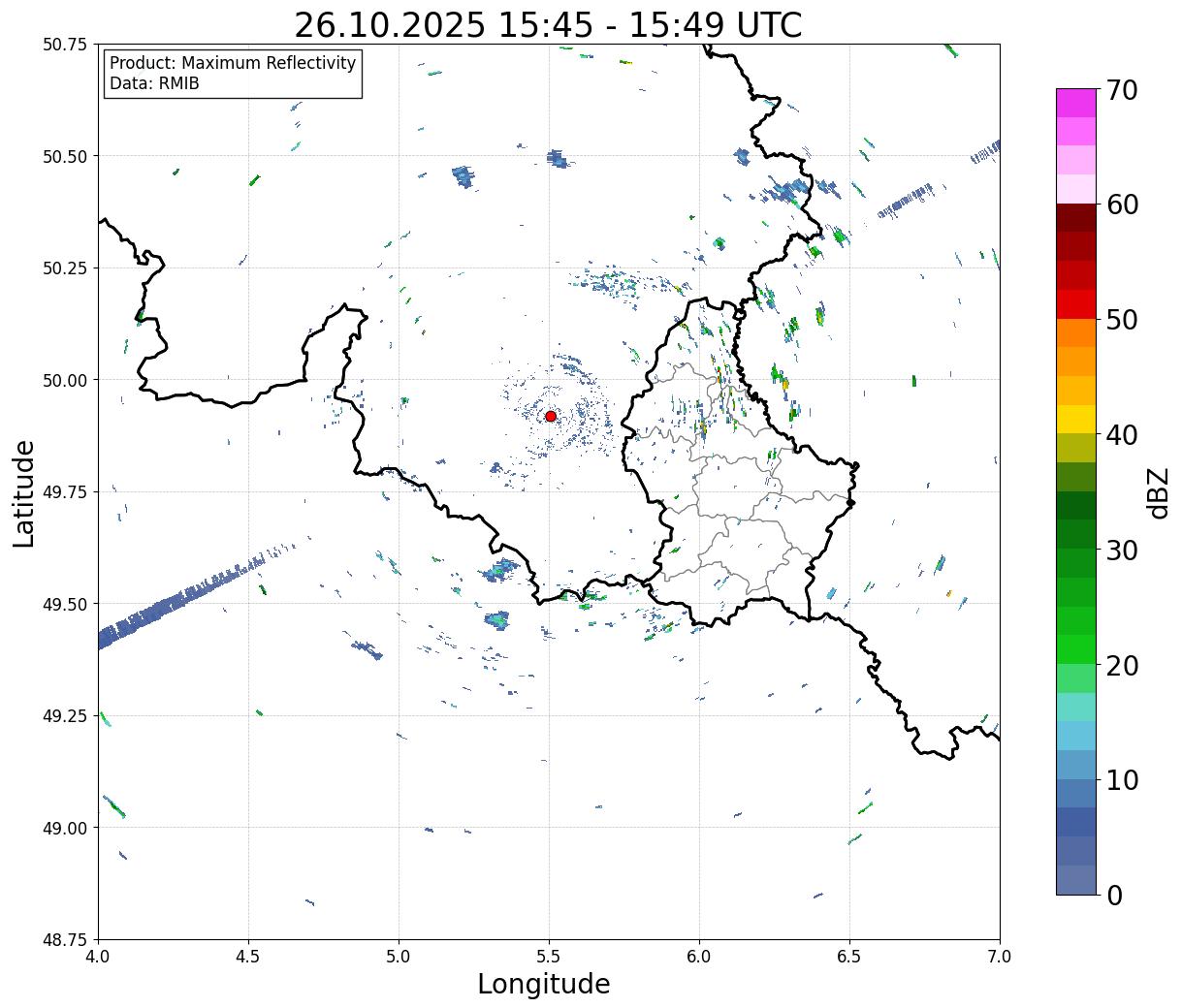Click the latitude tick label 50.50
The width and height of the screenshot is (1182, 1008).
click(x=65, y=156)
